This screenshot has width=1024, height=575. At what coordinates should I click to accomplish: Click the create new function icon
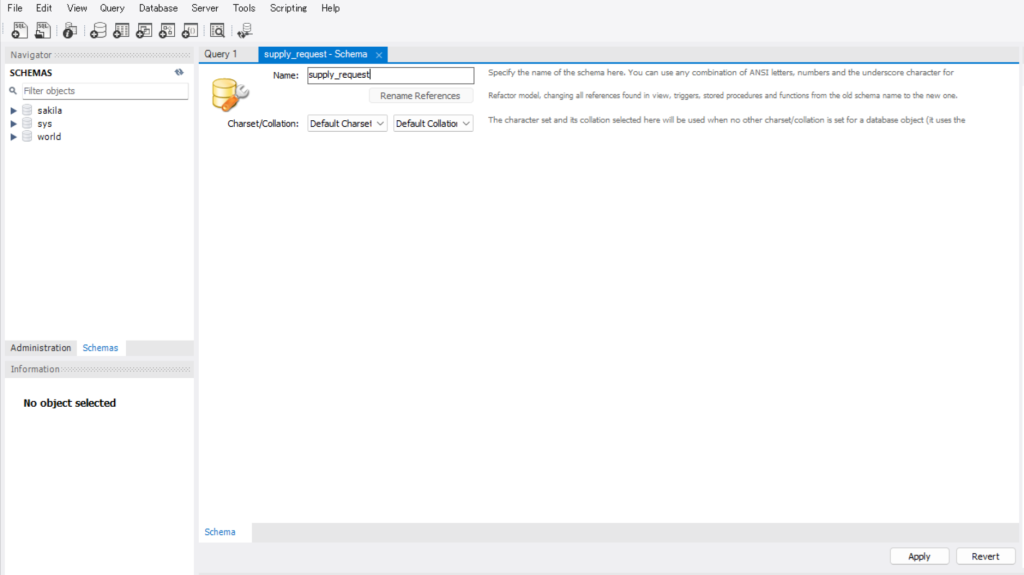pos(190,30)
